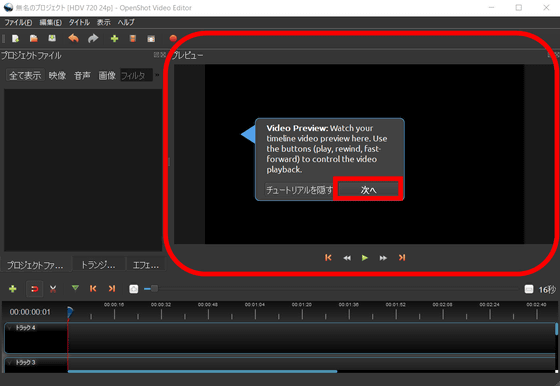Select the 音声 filter button

[82, 75]
